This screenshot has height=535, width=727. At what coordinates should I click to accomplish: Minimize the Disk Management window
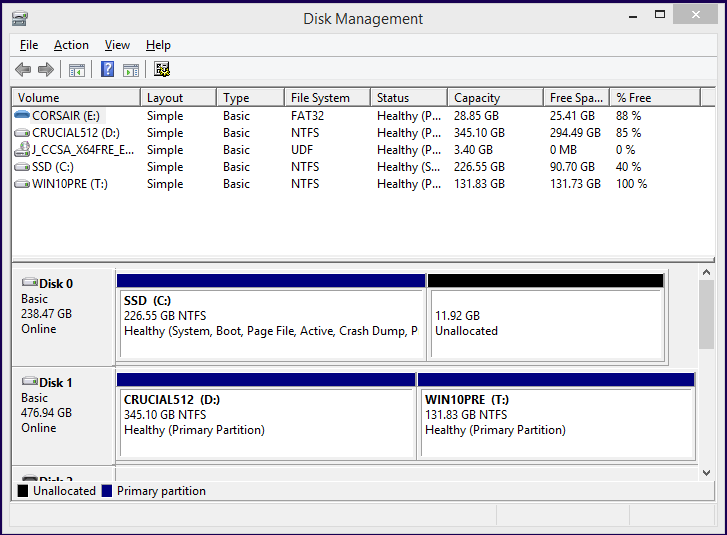633,15
